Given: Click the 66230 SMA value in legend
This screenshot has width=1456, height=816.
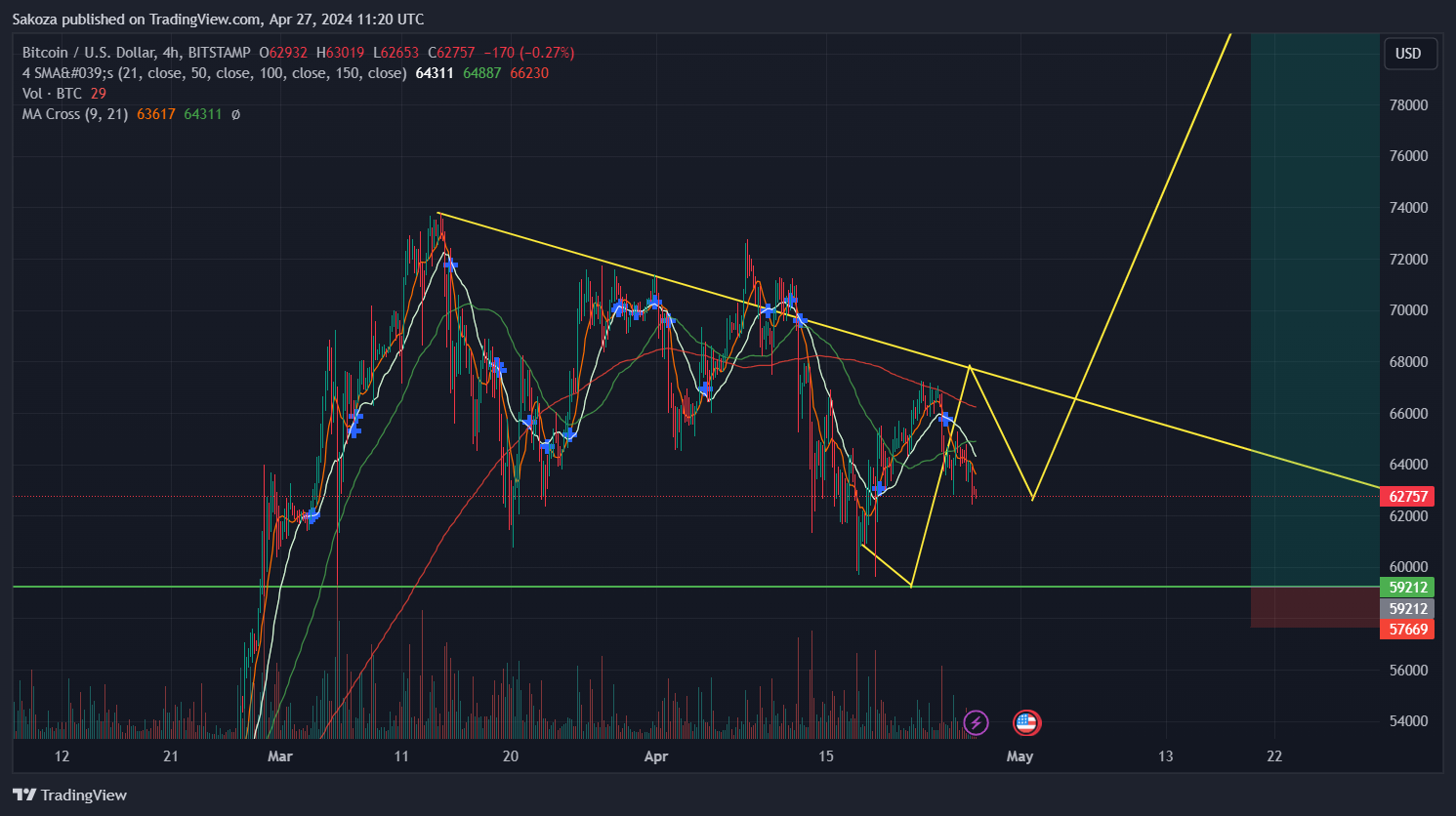Looking at the screenshot, I should click(x=529, y=73).
